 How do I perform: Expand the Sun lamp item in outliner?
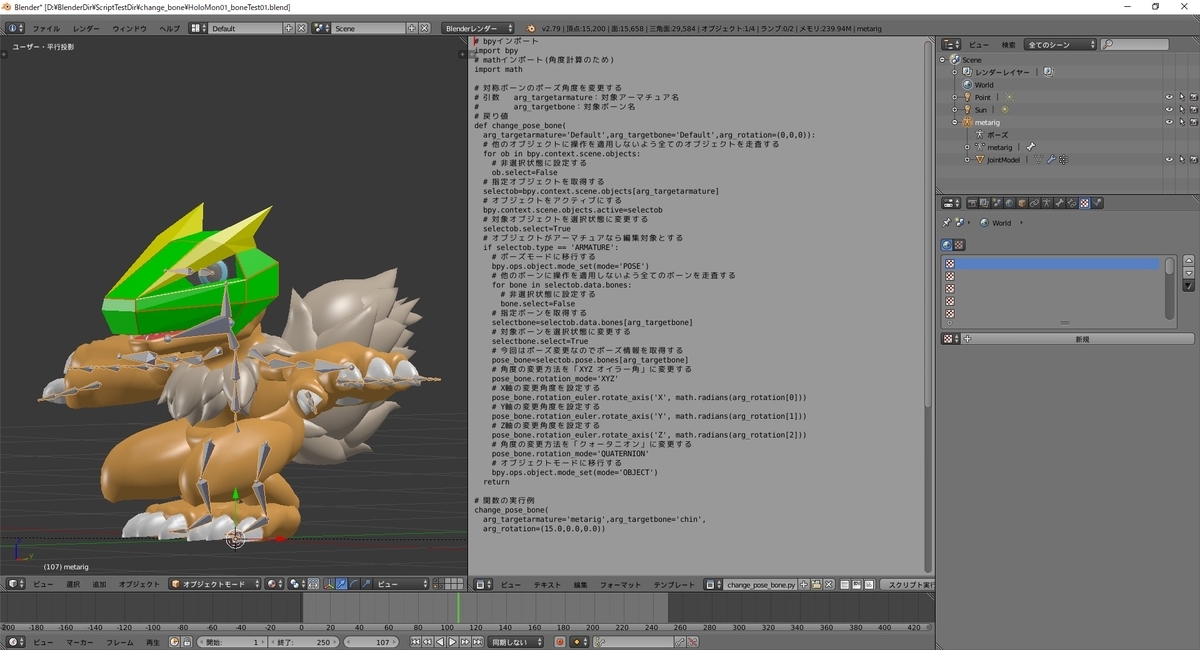pyautogui.click(x=955, y=109)
